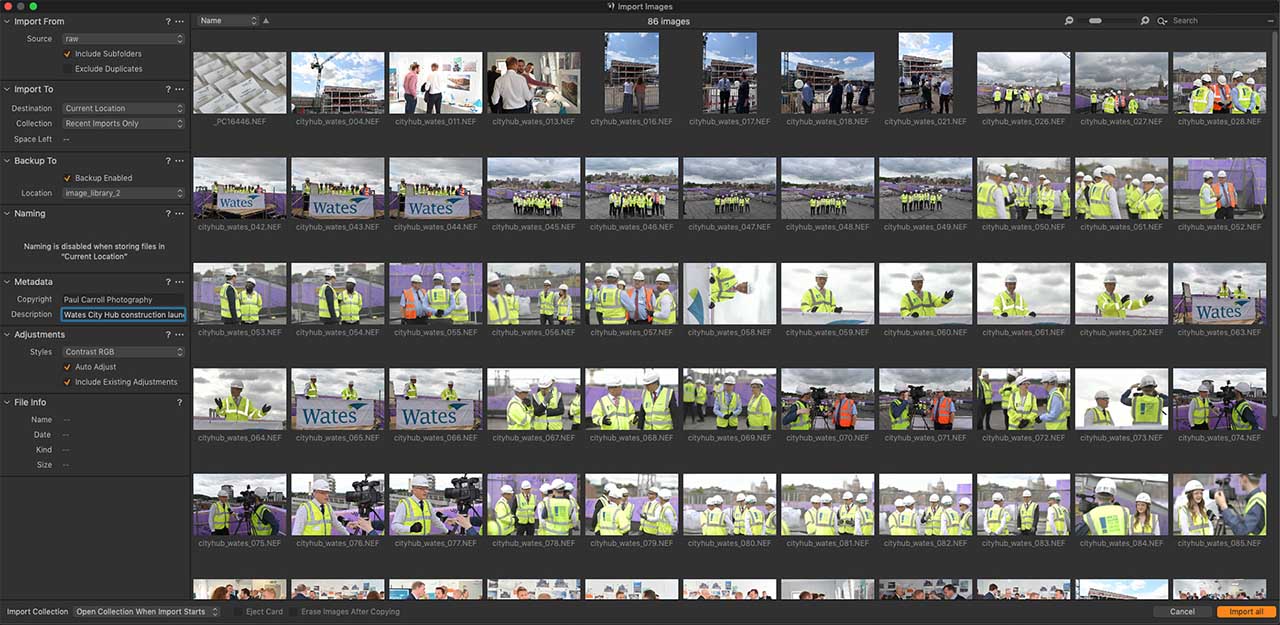This screenshot has height=625, width=1280.
Task: Open the Name sort-by dropdown
Action: tap(227, 20)
